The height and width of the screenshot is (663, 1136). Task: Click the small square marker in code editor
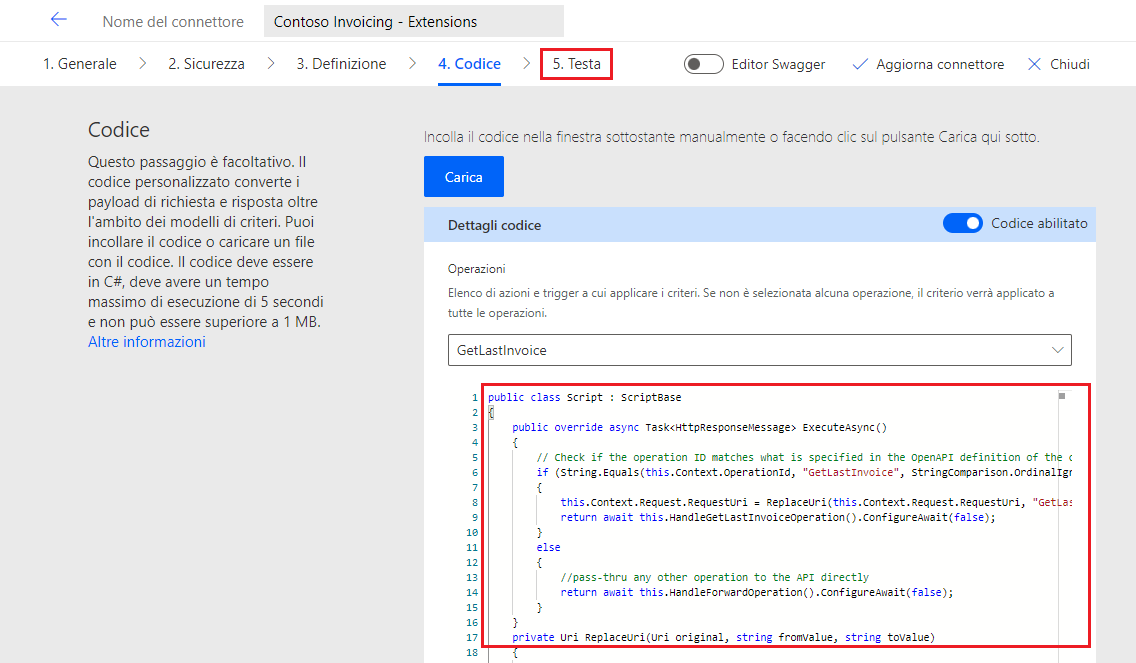click(x=1061, y=396)
